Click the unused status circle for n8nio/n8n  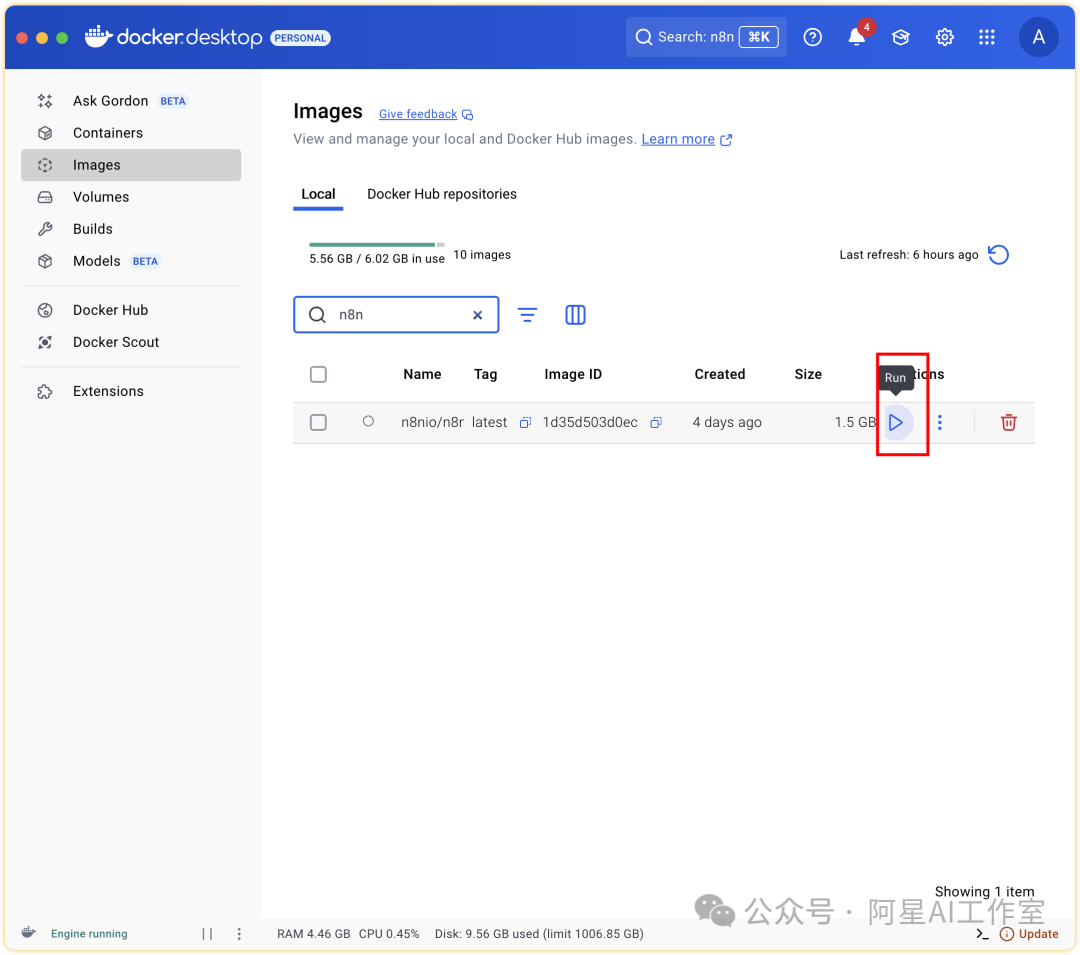coord(368,421)
